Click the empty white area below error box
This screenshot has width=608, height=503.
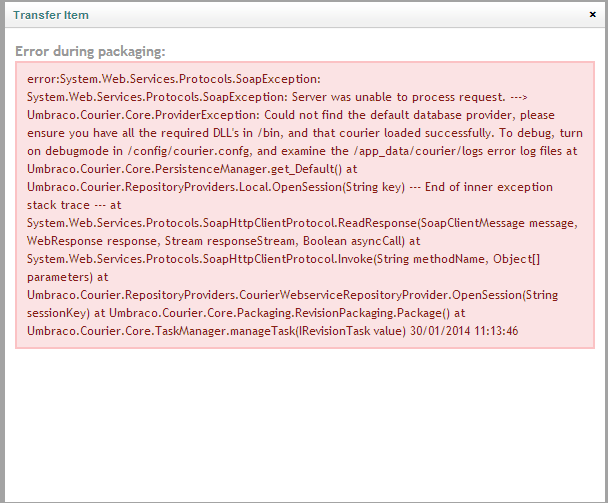click(x=304, y=425)
